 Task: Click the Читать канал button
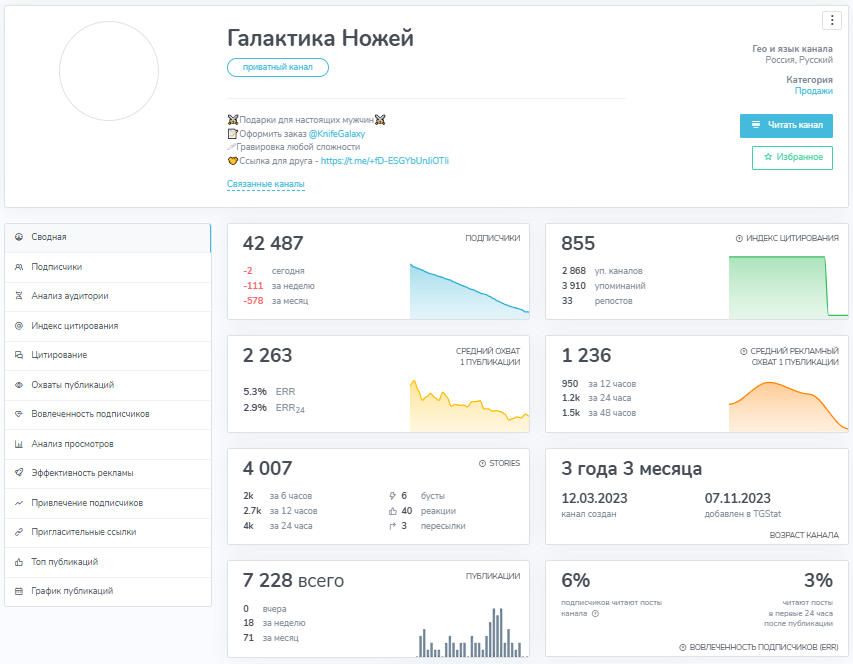(786, 126)
